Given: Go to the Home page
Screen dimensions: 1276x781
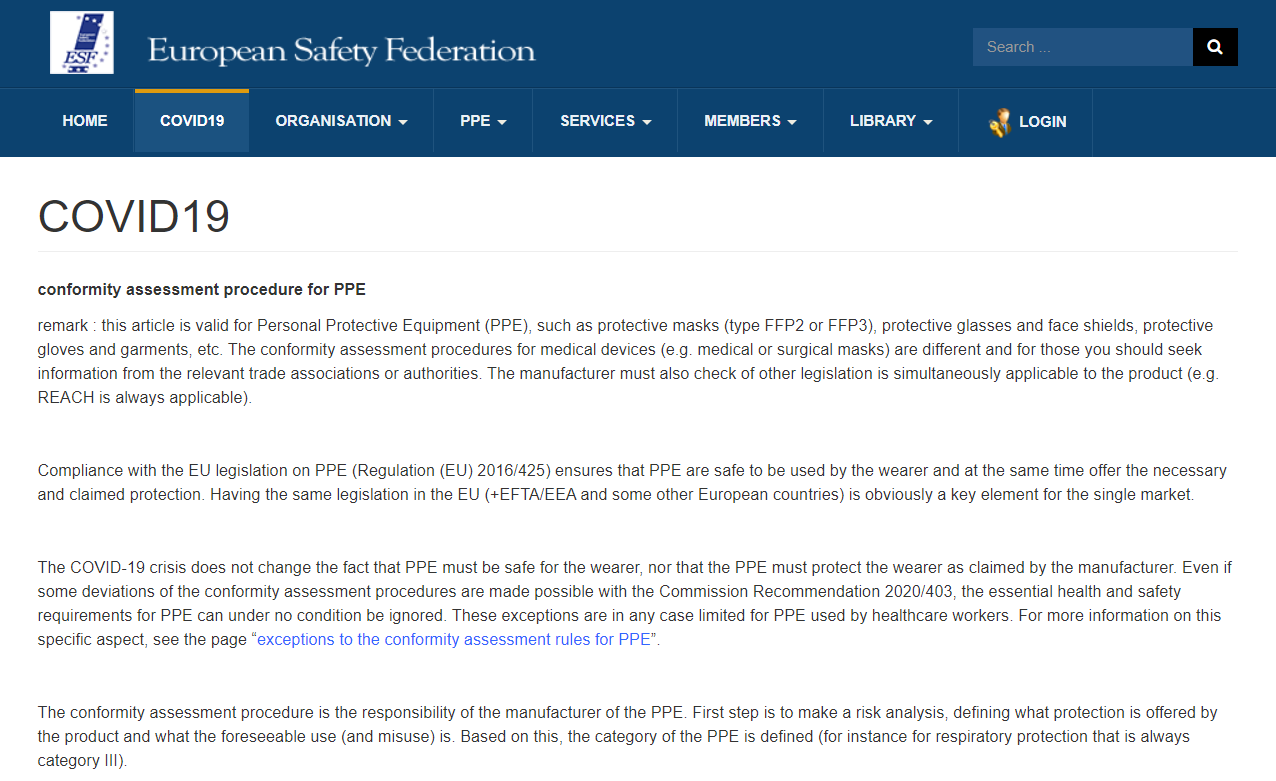Looking at the screenshot, I should pyautogui.click(x=85, y=121).
